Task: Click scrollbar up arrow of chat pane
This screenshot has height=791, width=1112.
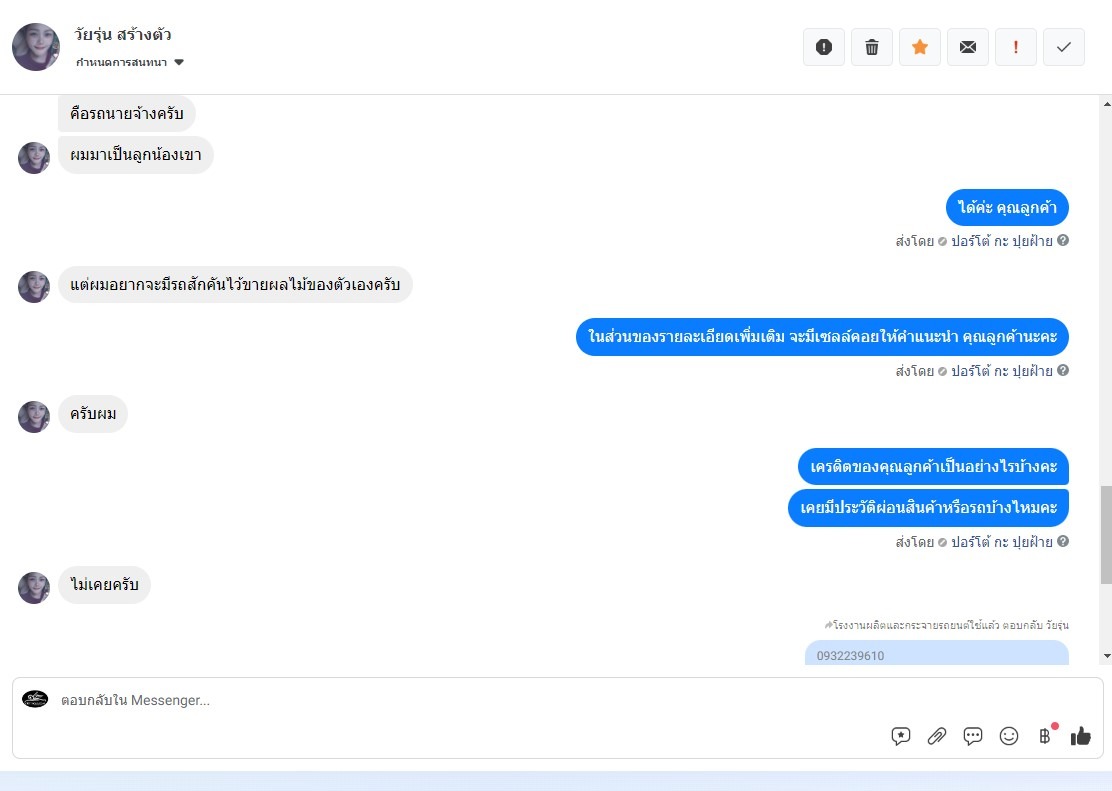Action: (x=1107, y=104)
